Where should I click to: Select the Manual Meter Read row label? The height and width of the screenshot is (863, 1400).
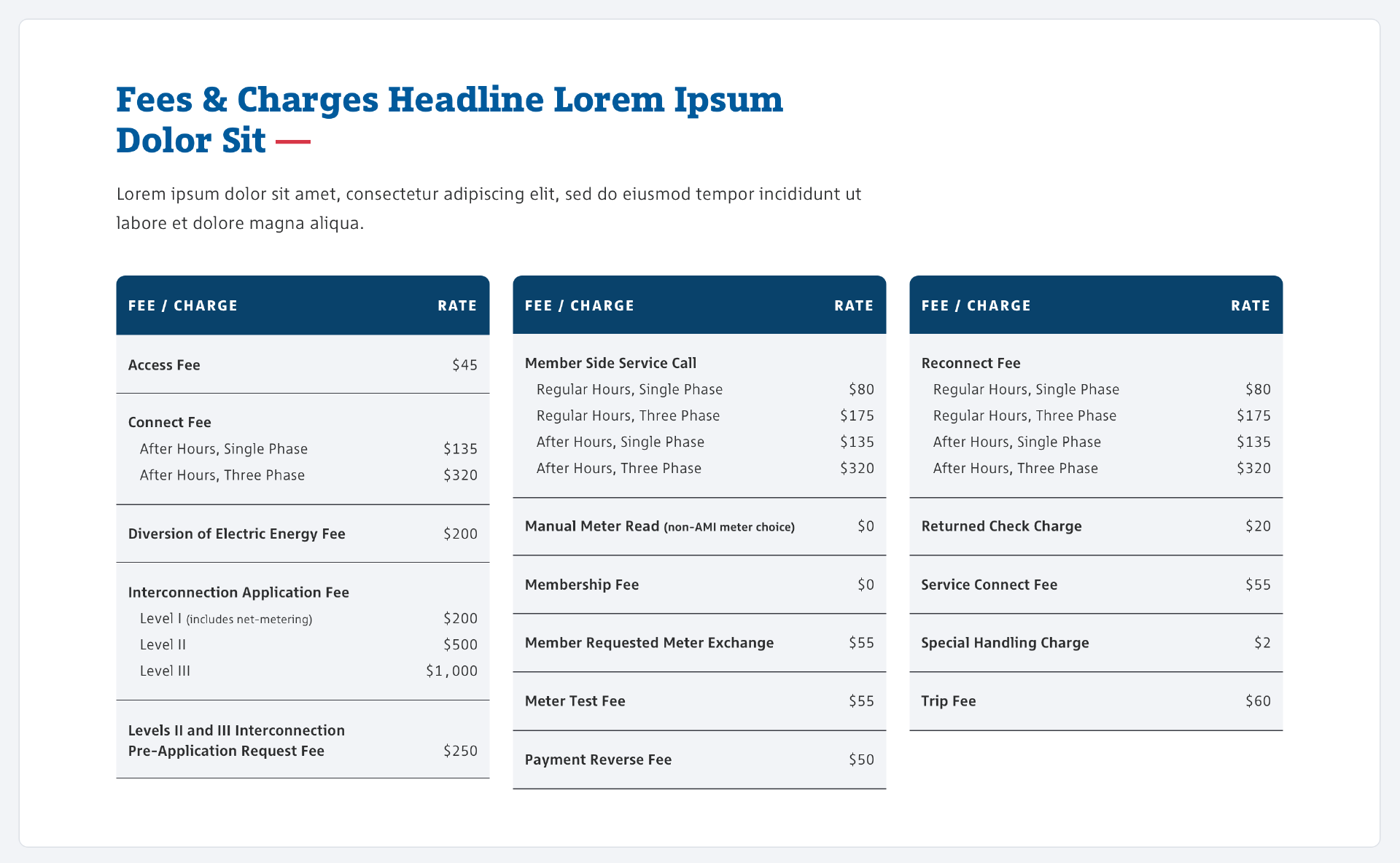pyautogui.click(x=660, y=526)
